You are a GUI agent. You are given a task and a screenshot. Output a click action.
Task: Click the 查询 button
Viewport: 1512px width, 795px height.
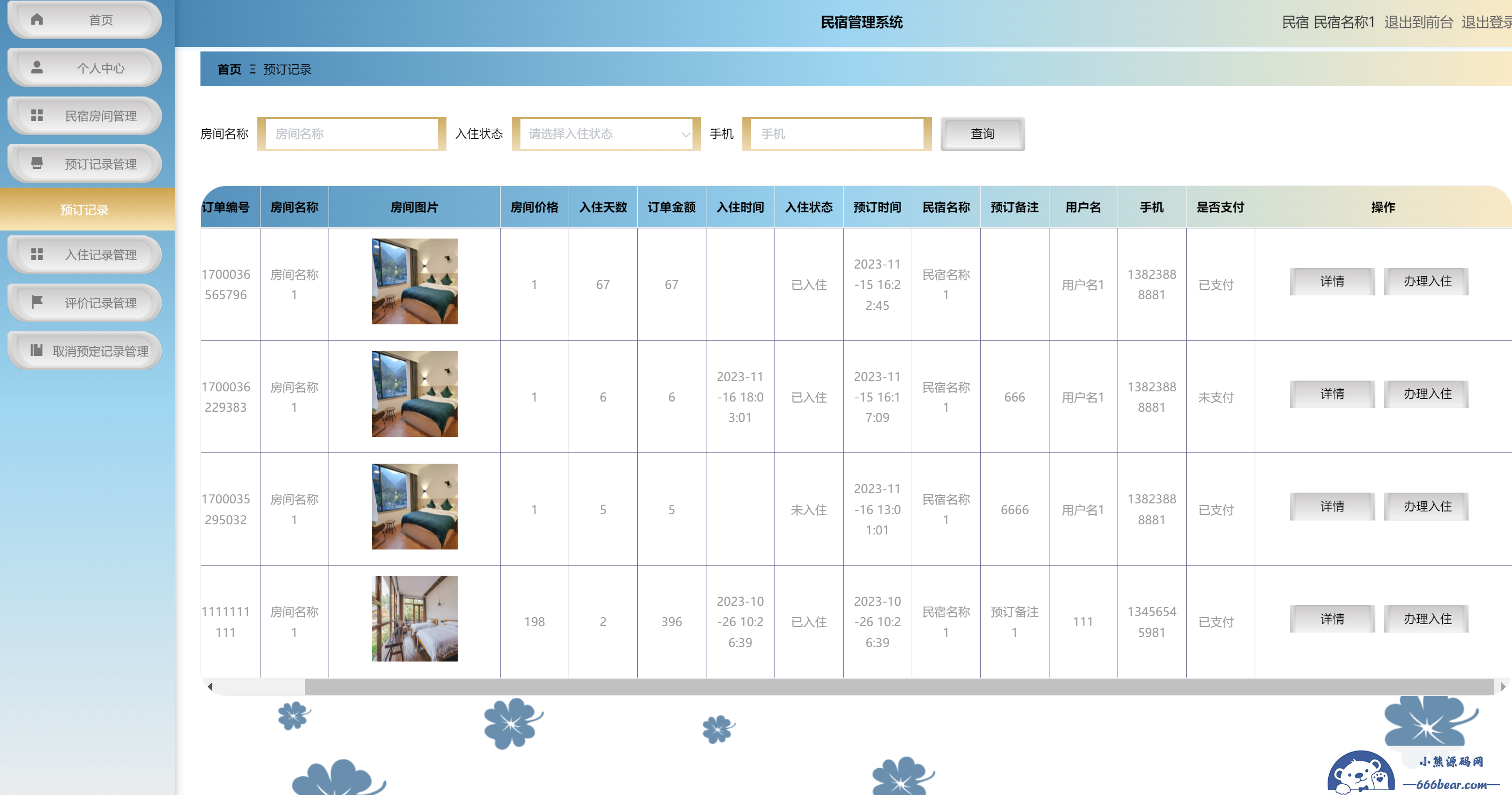point(982,134)
